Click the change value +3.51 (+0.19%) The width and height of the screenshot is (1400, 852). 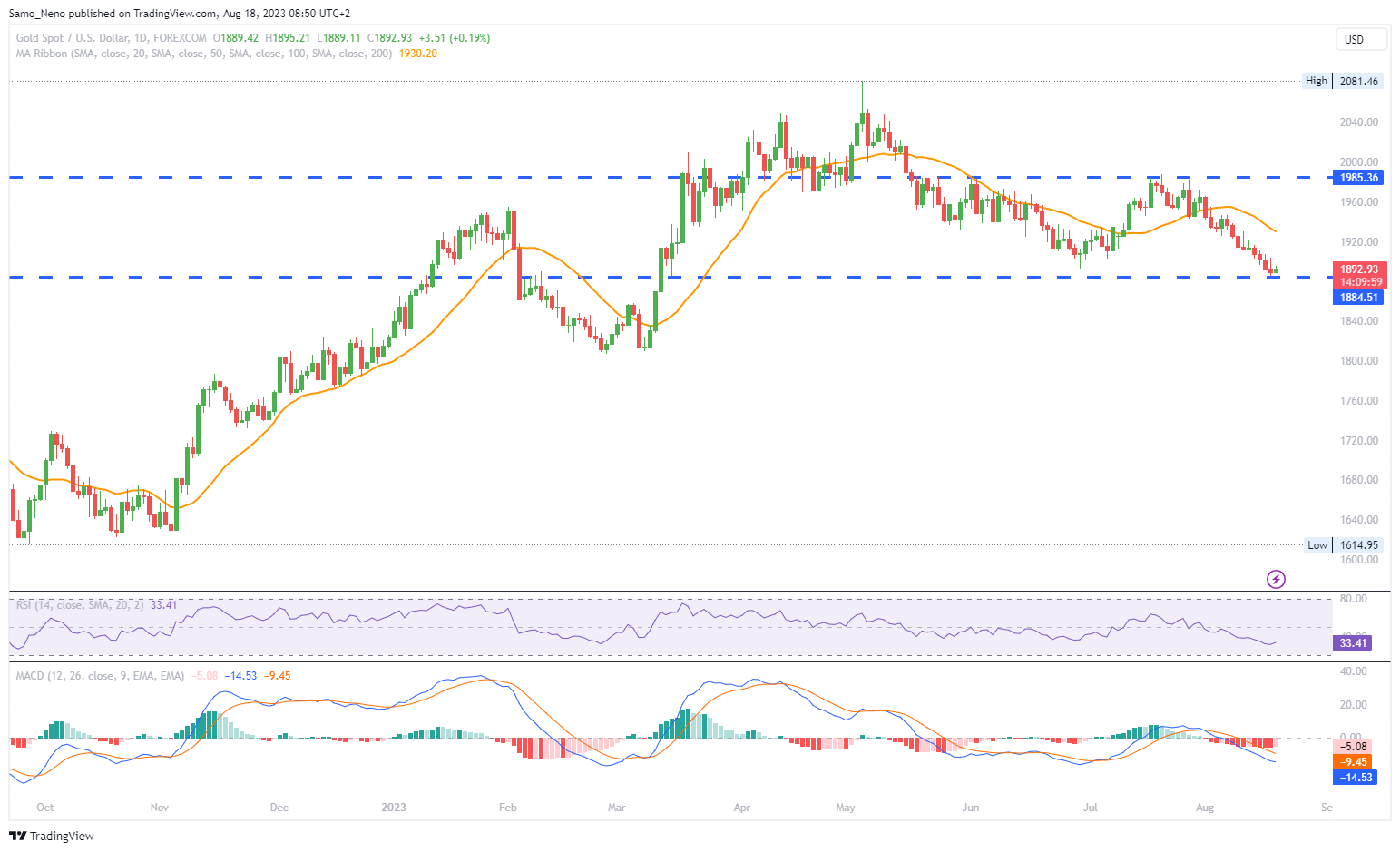tap(455, 38)
